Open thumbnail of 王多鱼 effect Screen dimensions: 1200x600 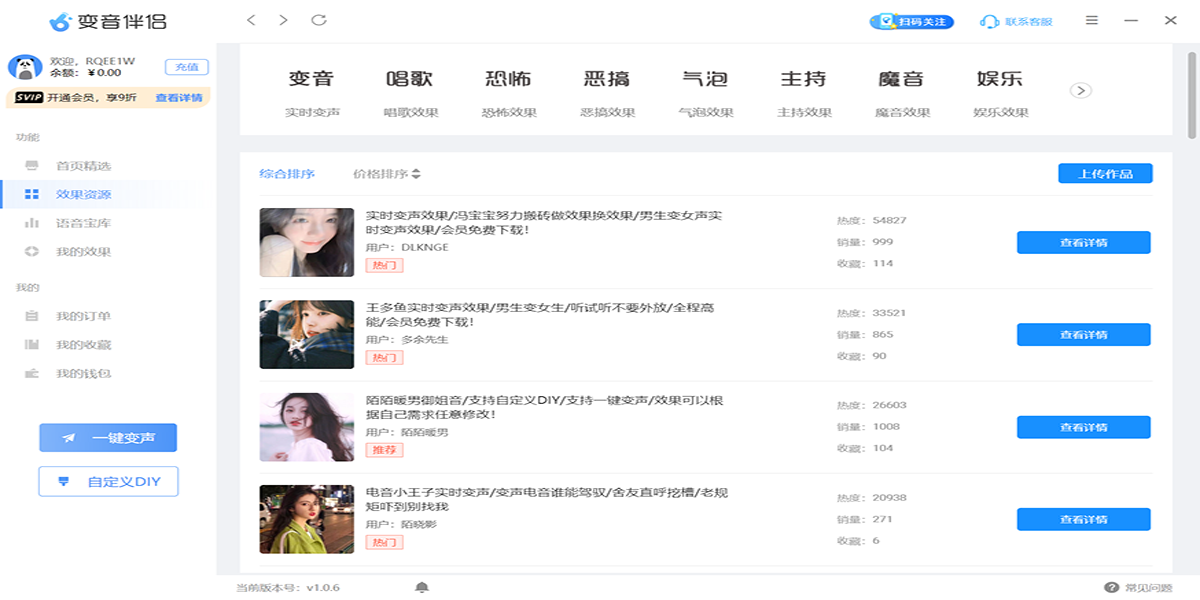click(x=307, y=334)
